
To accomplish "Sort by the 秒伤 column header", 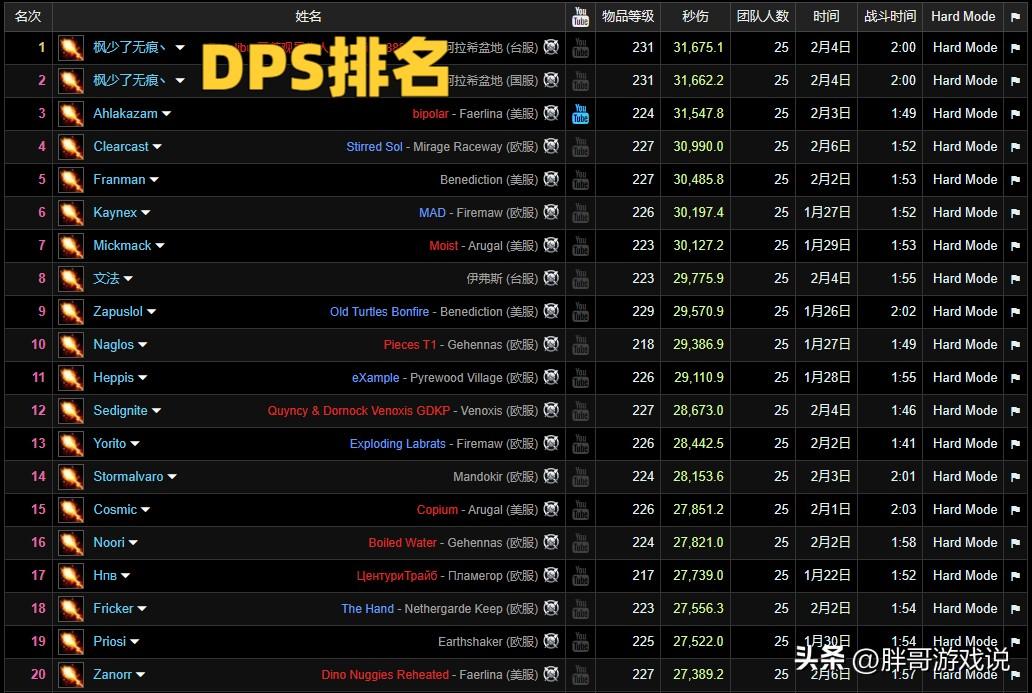I will coord(695,17).
